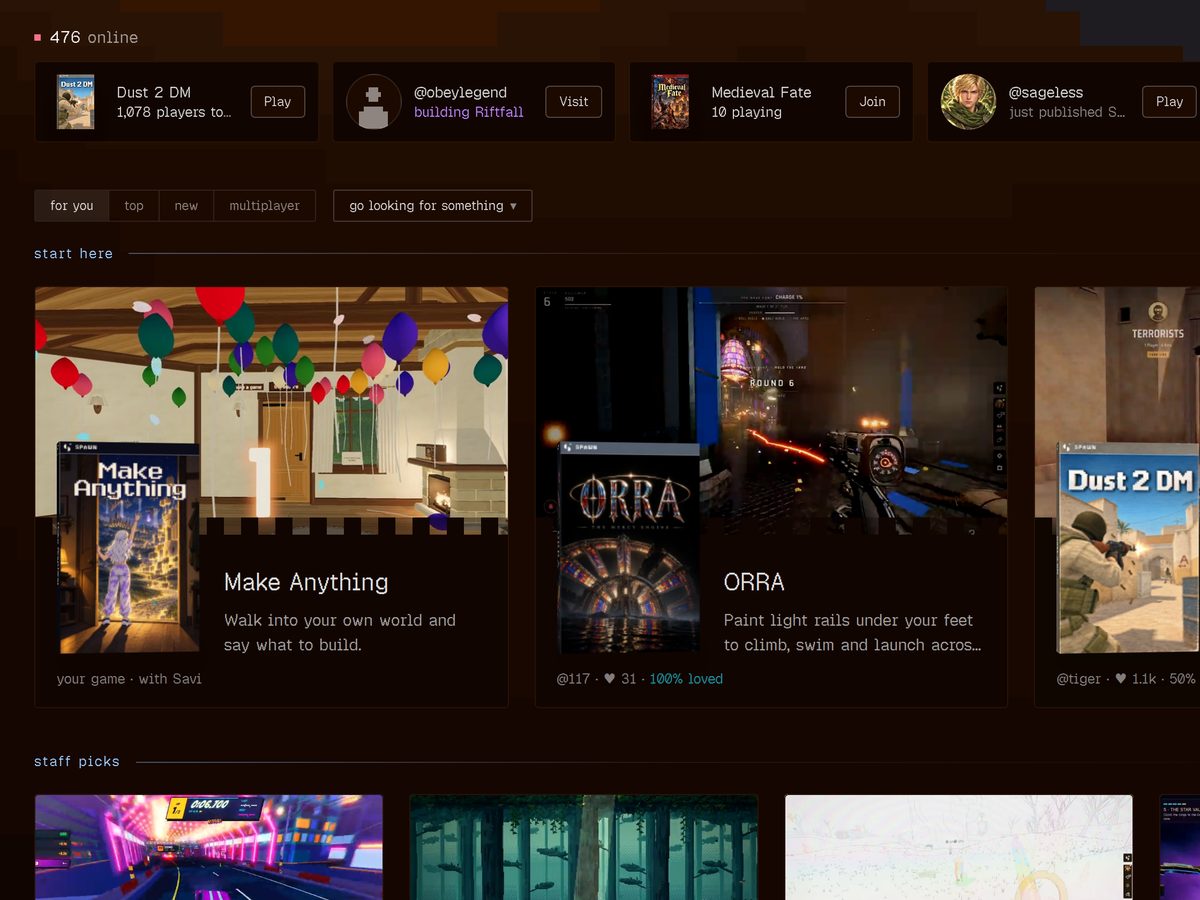Screen dimensions: 1200x900
Task: Select the 'for you' tab
Action: pos(72,206)
